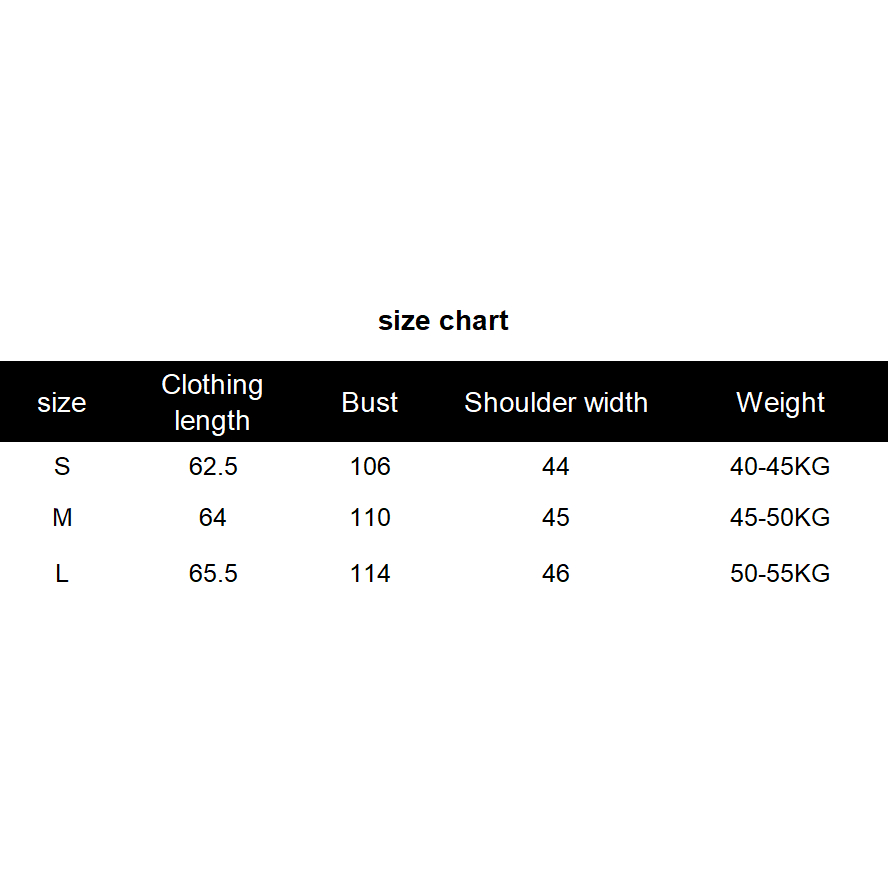Select the "size" column header
This screenshot has height=888, width=888.
(x=62, y=403)
